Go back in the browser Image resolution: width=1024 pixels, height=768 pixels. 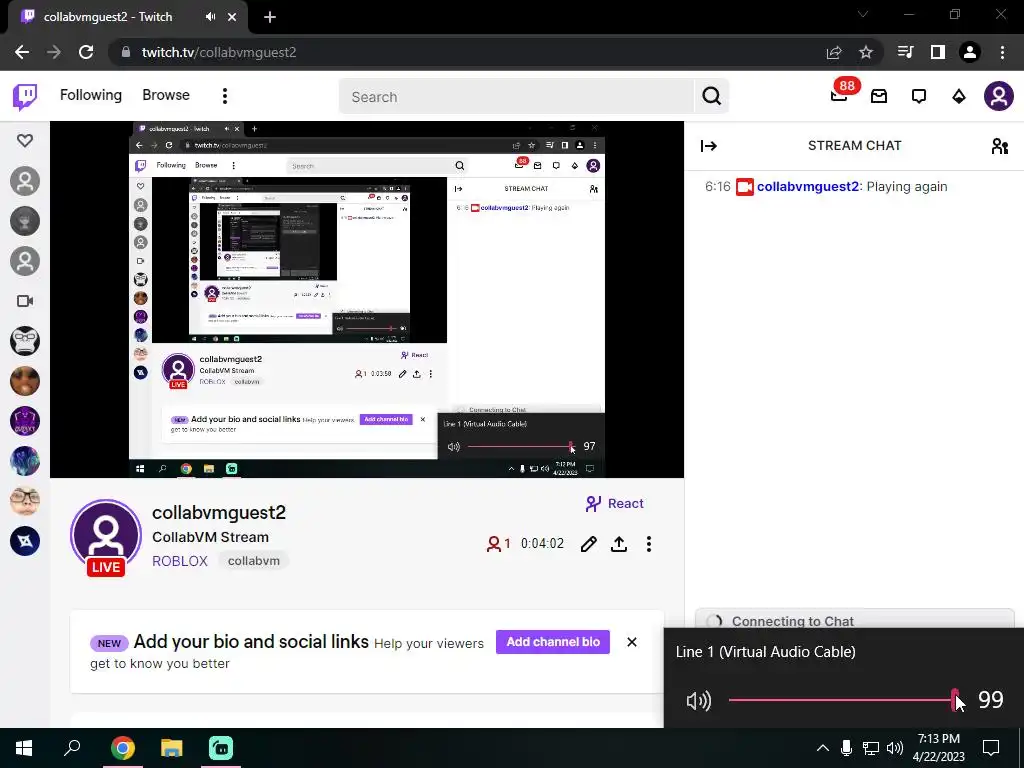[x=22, y=52]
